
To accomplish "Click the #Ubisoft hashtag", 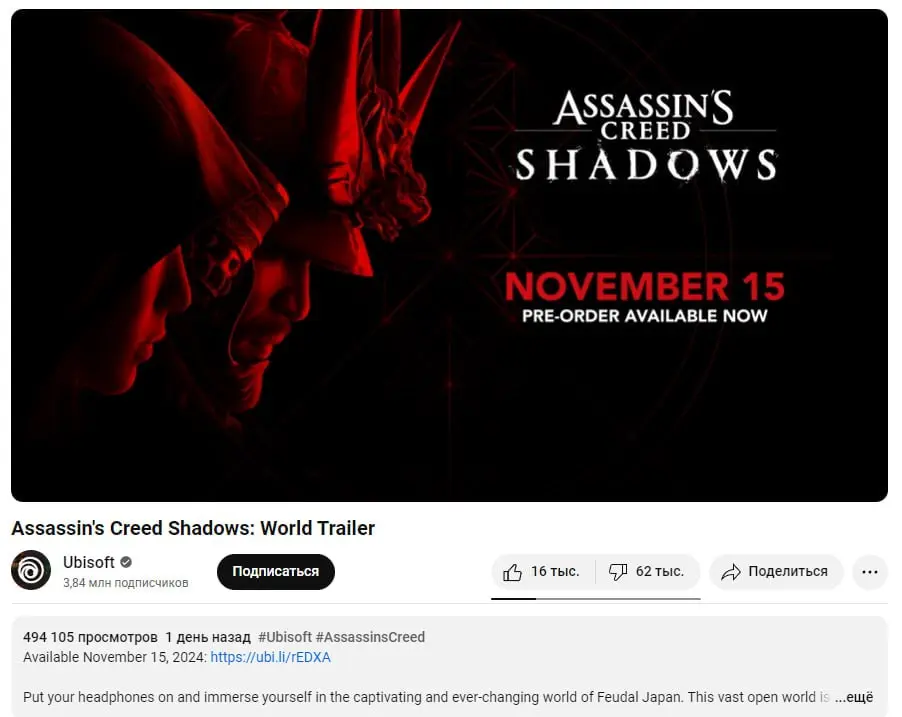I will (x=285, y=637).
